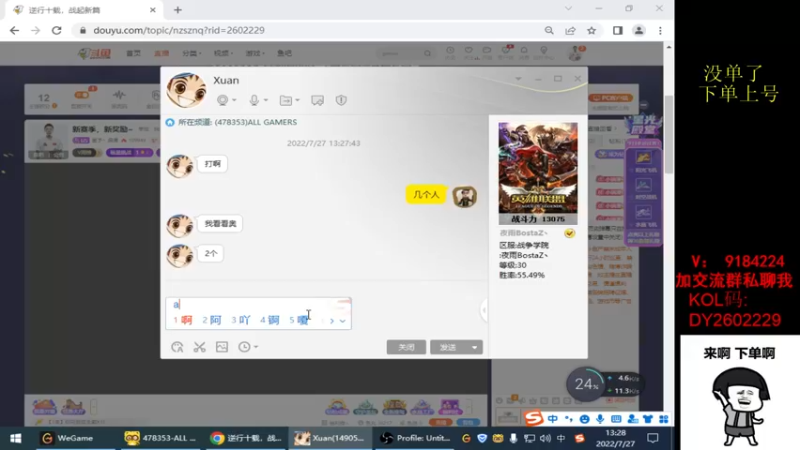
Task: Expand the chat history dropdown arrow
Action: 256,347
